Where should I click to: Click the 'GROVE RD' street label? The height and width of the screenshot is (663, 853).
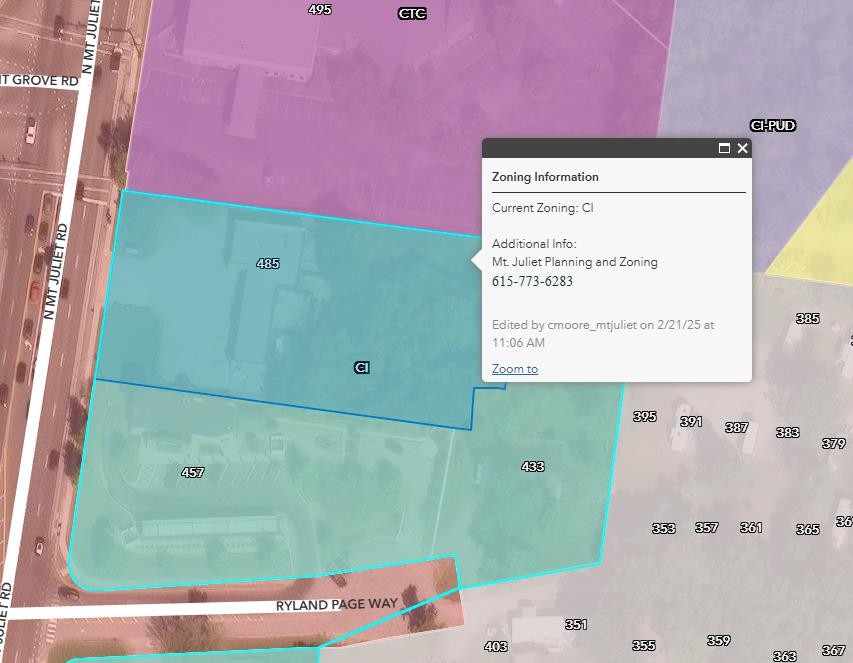click(45, 80)
